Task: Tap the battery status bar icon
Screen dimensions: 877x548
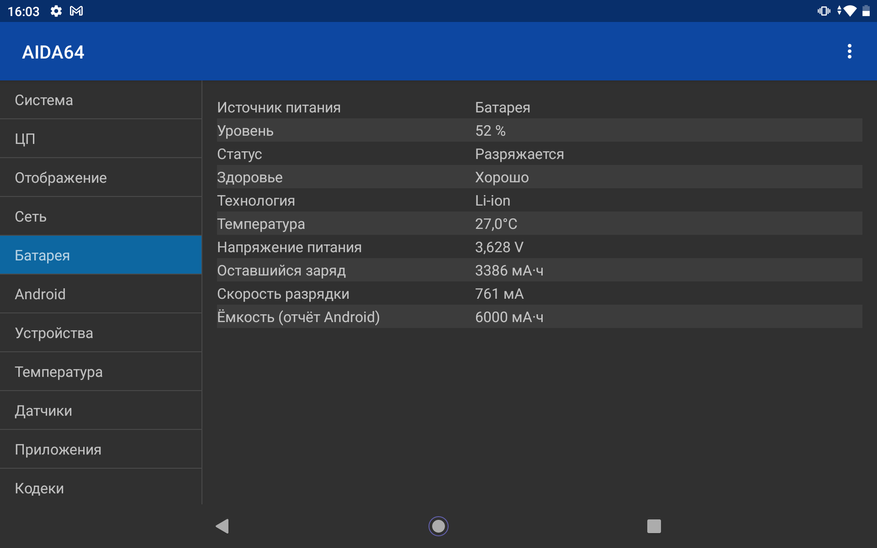Action: pos(866,11)
